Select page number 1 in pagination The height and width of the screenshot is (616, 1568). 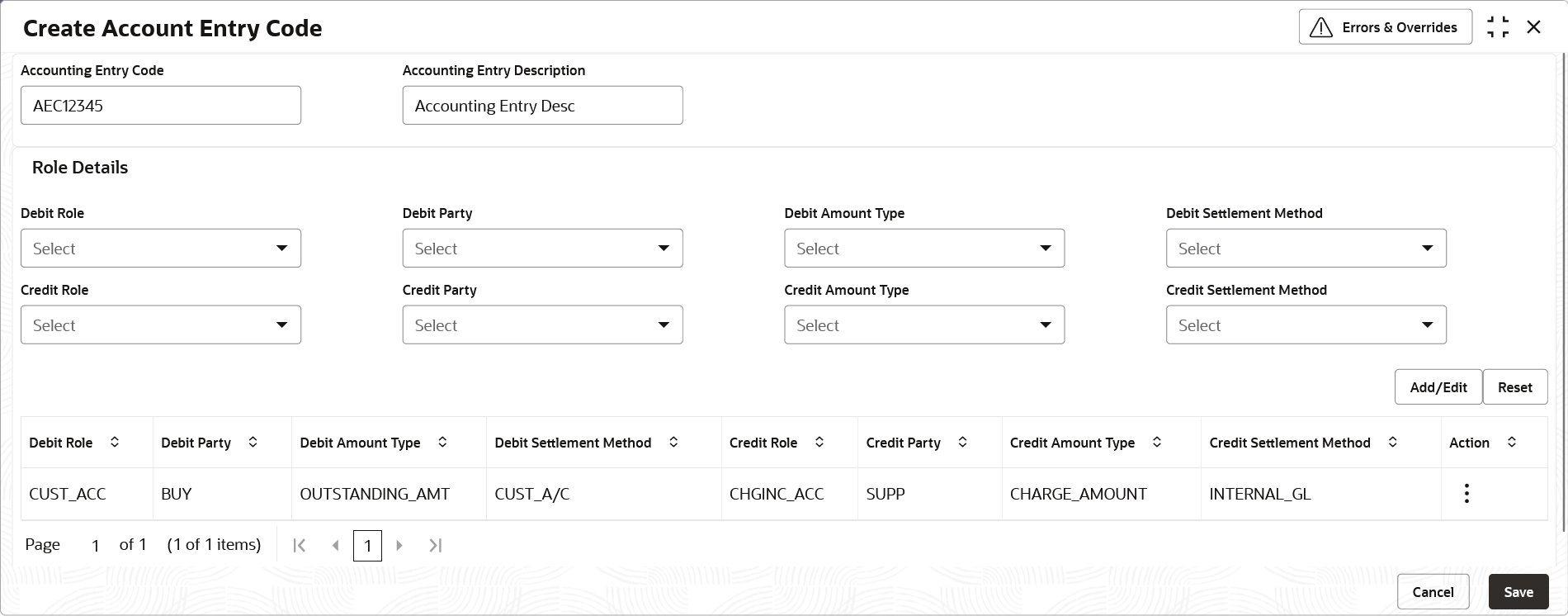367,546
